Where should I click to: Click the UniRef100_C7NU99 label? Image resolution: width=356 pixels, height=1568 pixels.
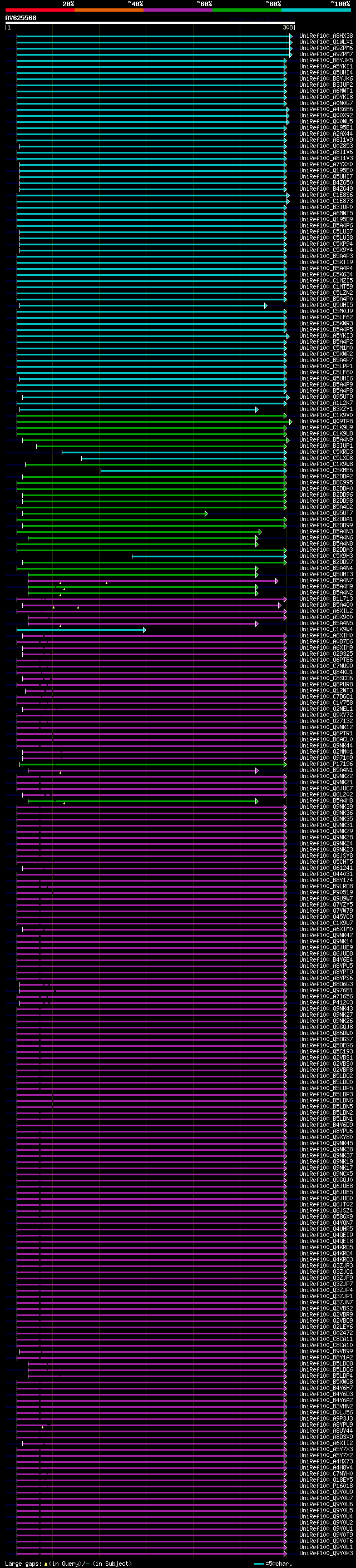click(326, 666)
